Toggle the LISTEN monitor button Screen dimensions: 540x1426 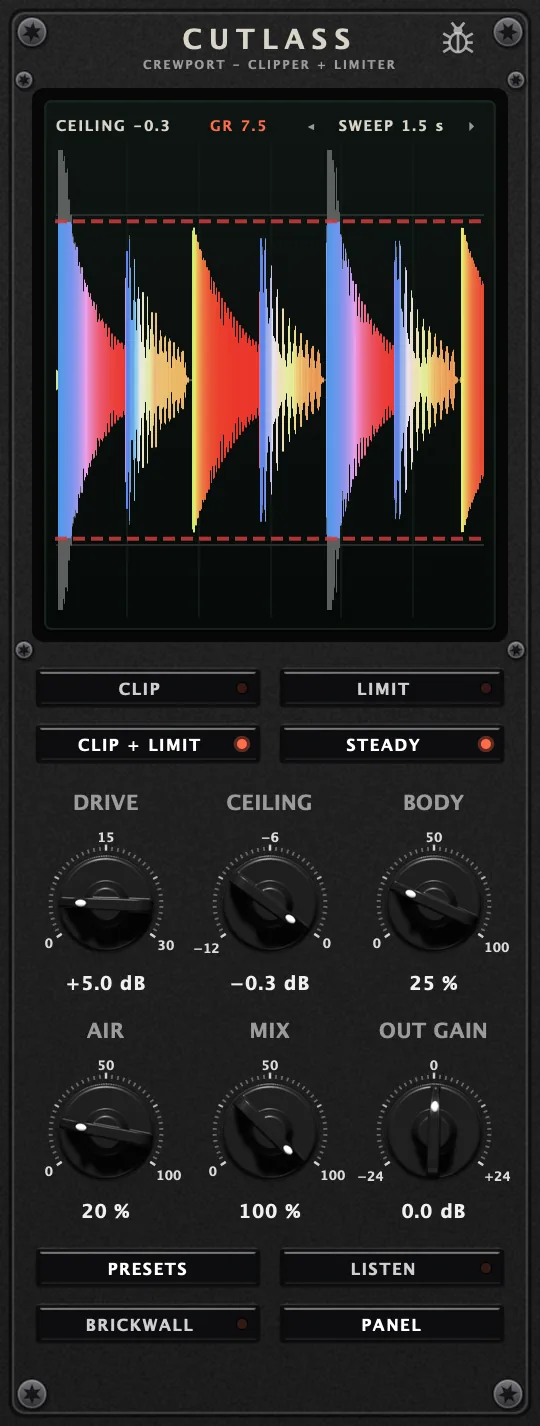coord(392,1269)
